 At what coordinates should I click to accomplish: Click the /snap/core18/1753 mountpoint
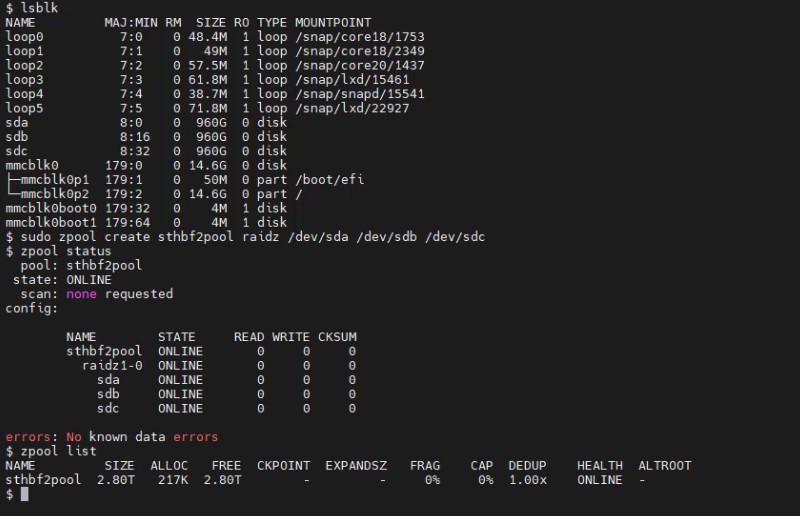point(355,36)
